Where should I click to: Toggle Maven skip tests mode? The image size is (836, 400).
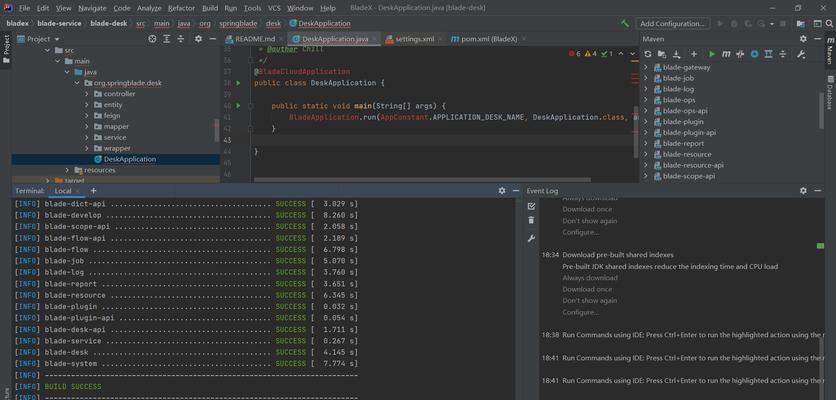point(754,54)
